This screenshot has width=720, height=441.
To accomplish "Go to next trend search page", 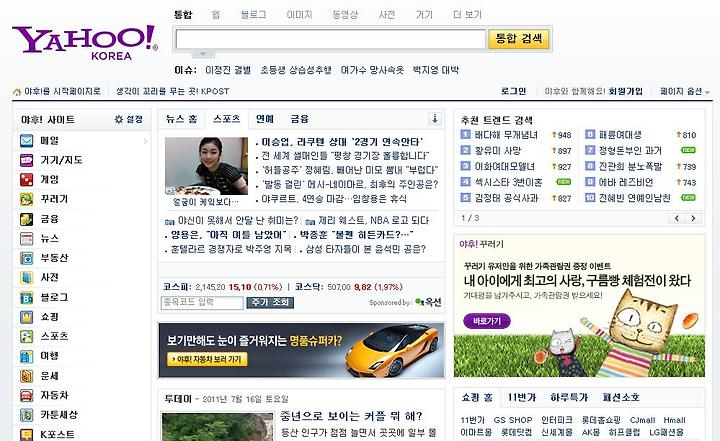I will tap(693, 218).
